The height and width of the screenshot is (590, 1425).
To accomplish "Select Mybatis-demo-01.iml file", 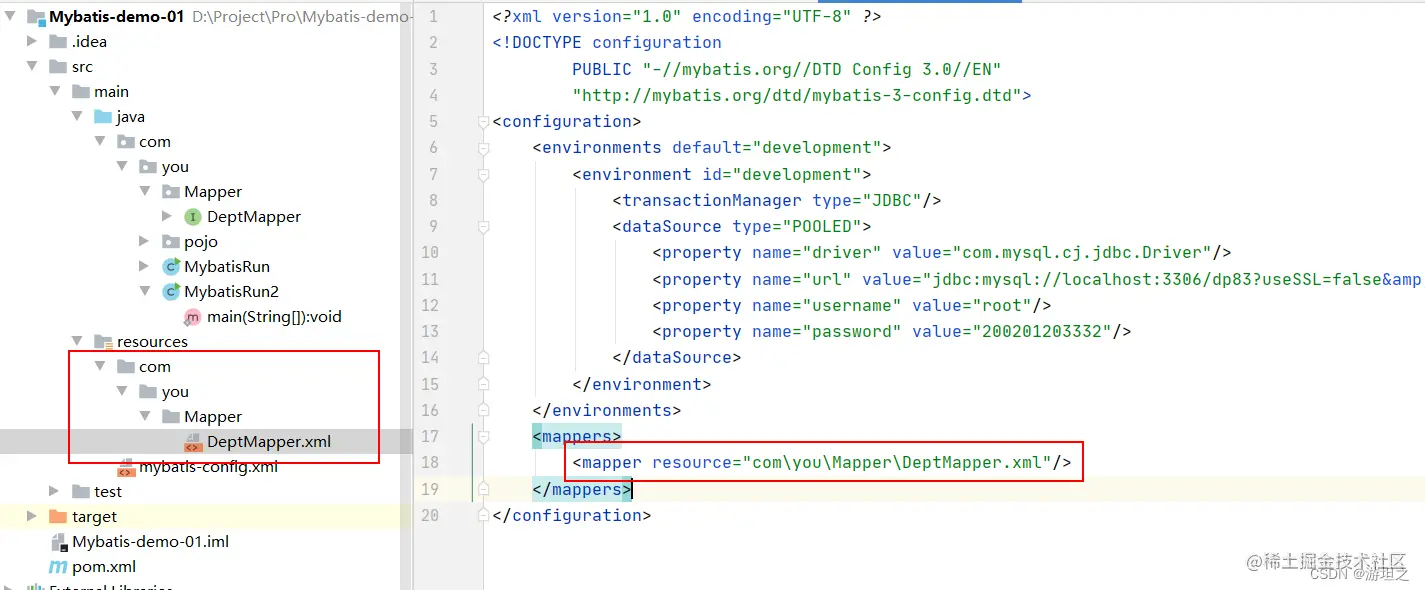I will click(x=151, y=541).
